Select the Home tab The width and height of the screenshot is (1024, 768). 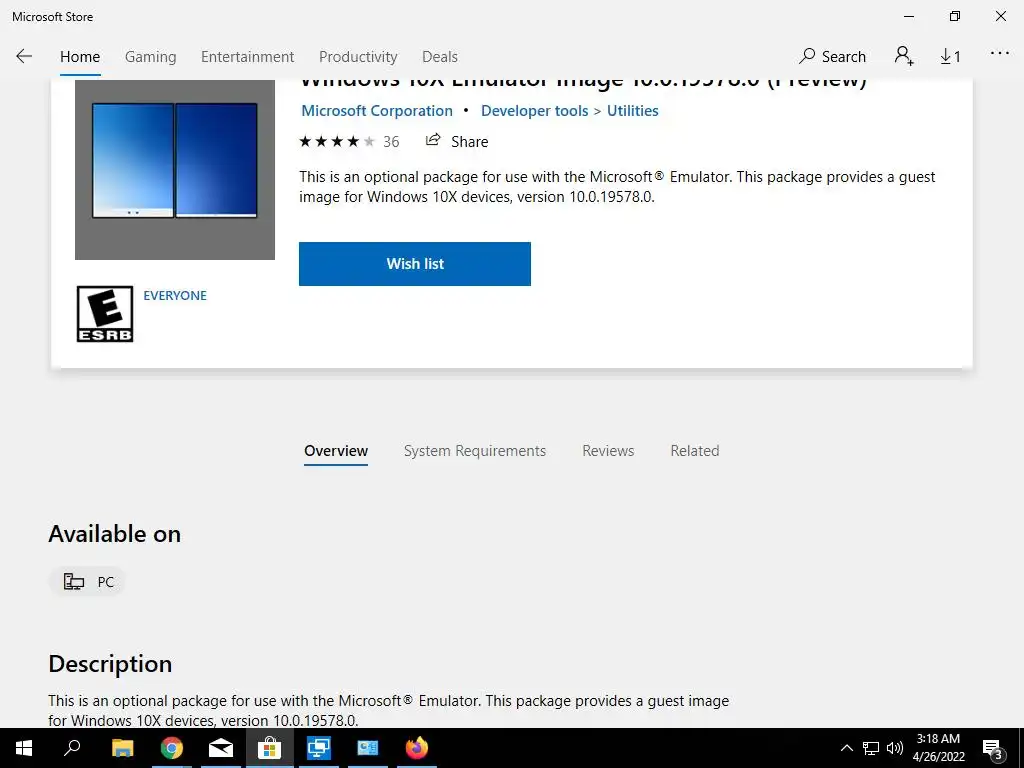point(80,57)
